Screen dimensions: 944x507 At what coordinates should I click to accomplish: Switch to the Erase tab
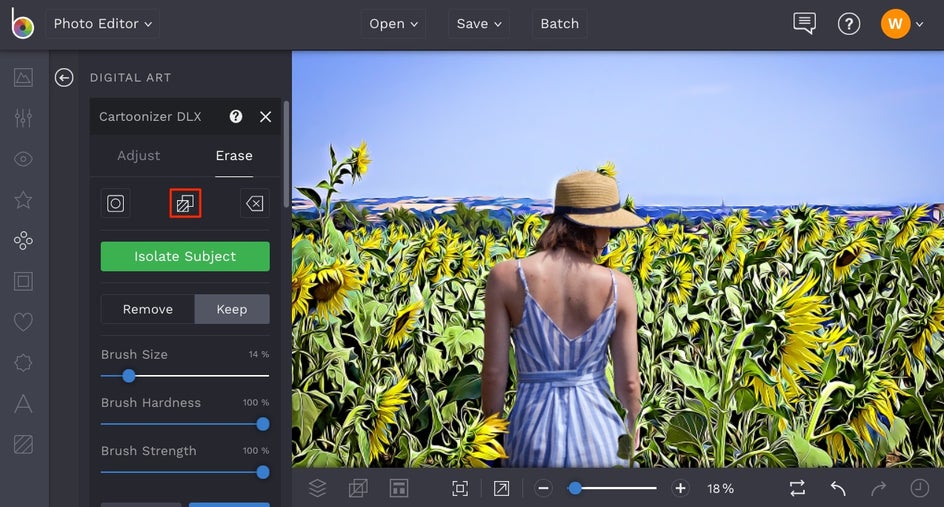pos(234,155)
